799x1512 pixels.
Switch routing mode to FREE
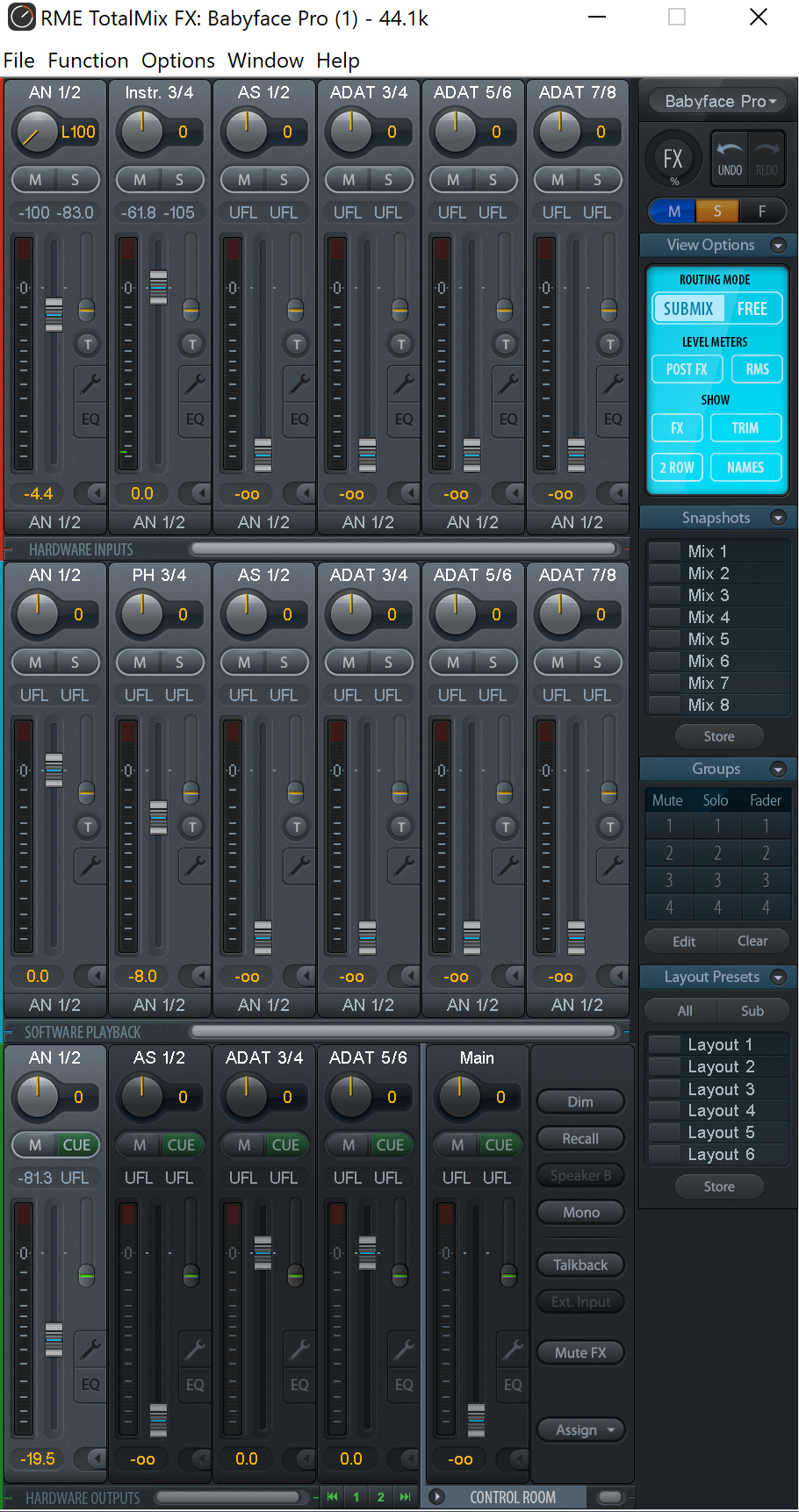click(752, 309)
